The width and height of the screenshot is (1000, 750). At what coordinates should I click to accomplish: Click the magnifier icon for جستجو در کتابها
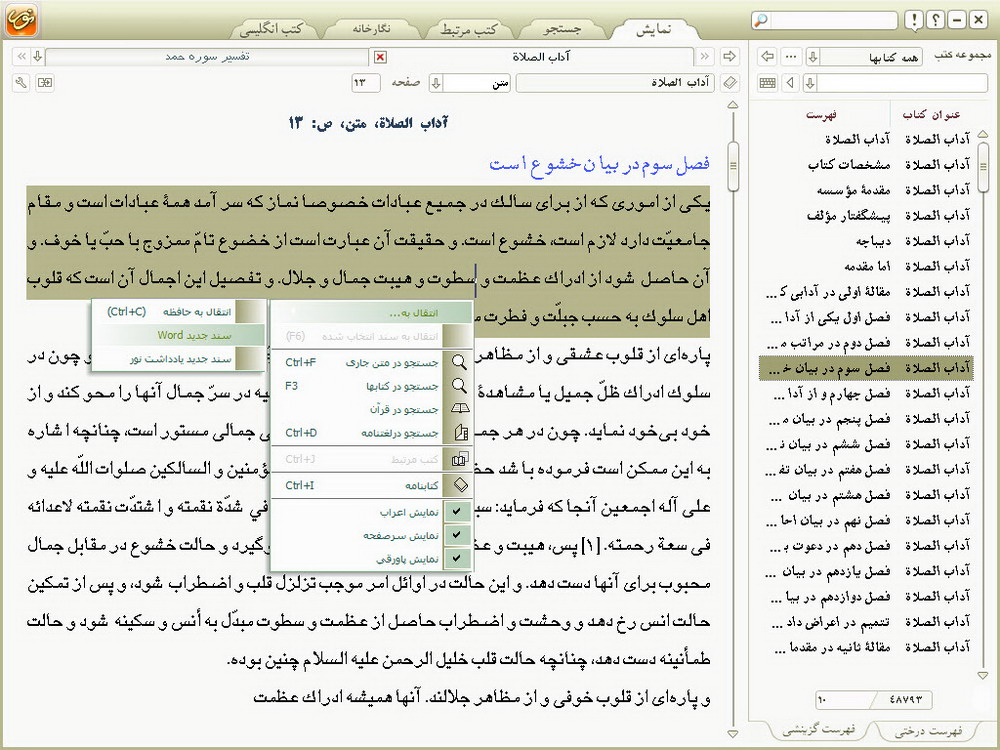click(x=459, y=386)
